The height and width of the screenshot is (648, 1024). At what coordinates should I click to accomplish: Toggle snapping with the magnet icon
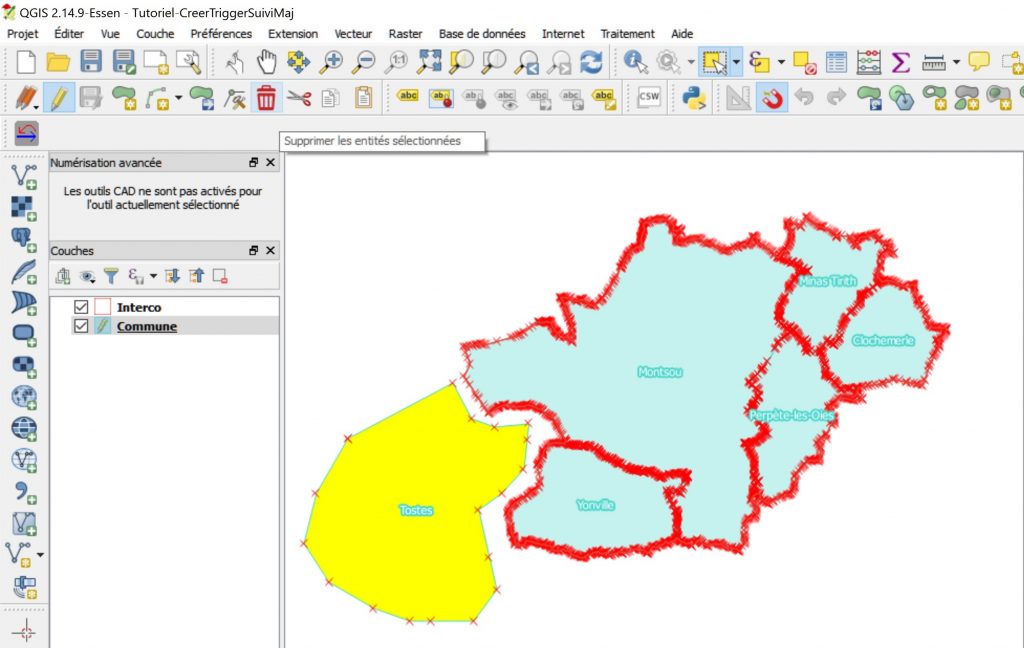pyautogui.click(x=772, y=100)
